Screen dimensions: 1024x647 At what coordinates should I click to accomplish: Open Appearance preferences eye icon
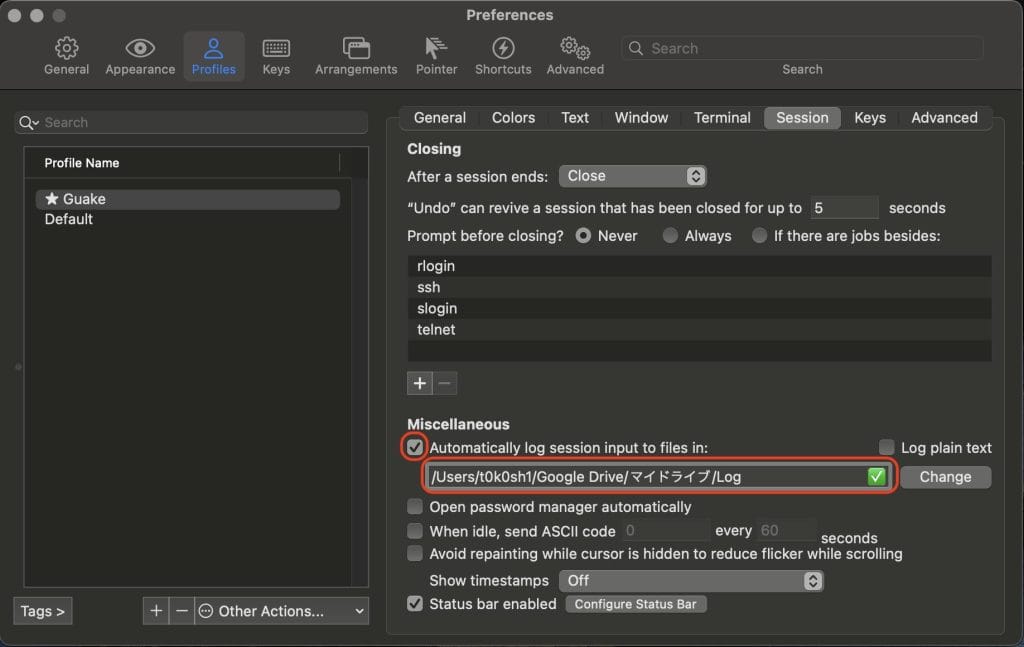click(140, 48)
